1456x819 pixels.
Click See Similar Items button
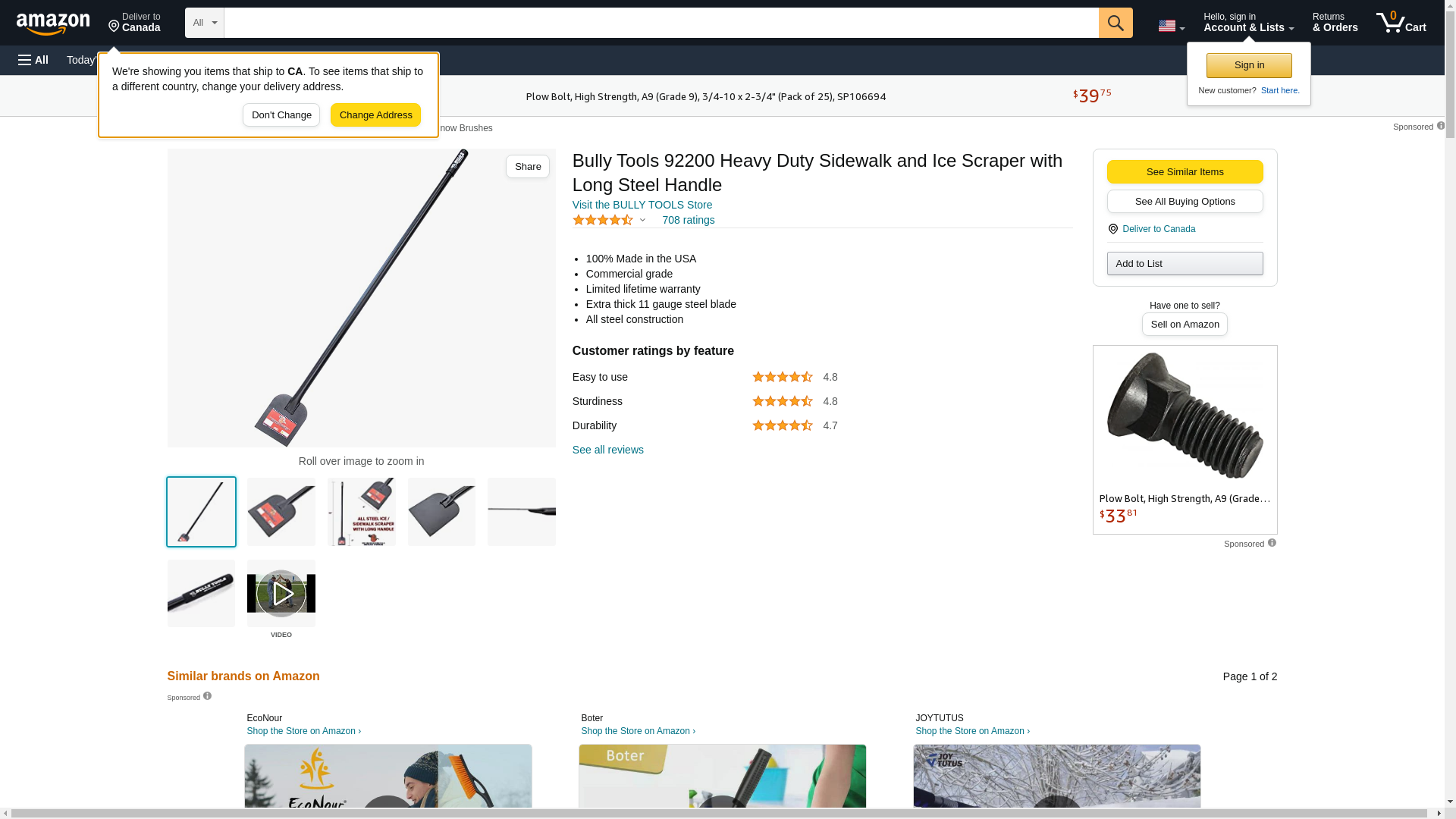(1185, 171)
